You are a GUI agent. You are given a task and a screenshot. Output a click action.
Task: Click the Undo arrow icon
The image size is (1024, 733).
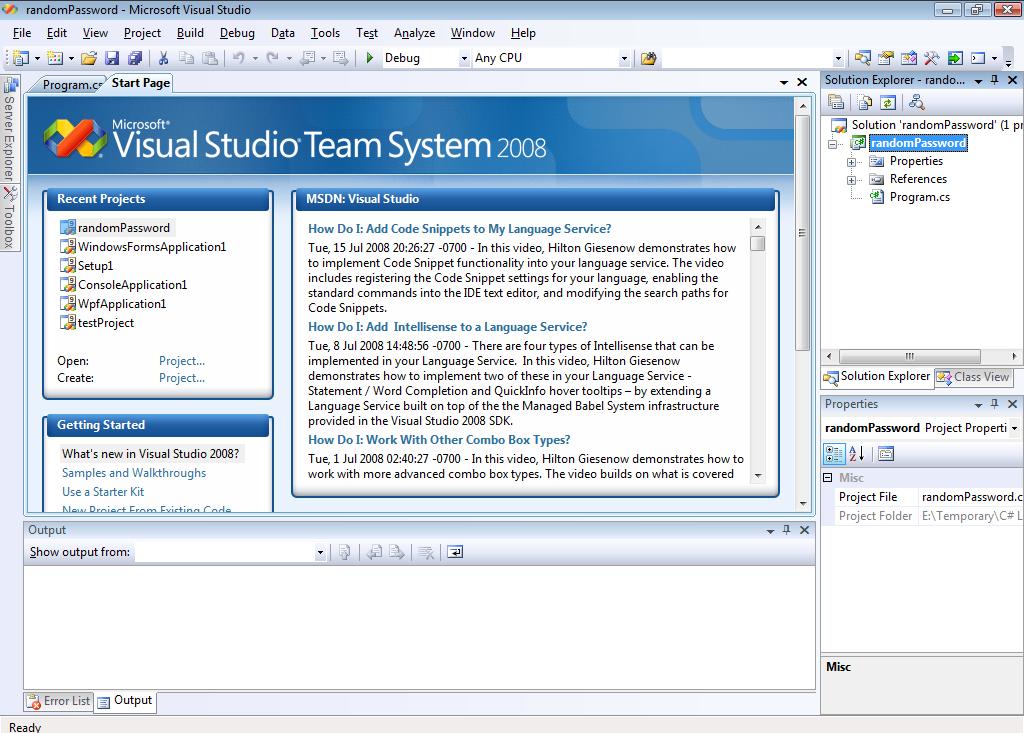click(239, 58)
